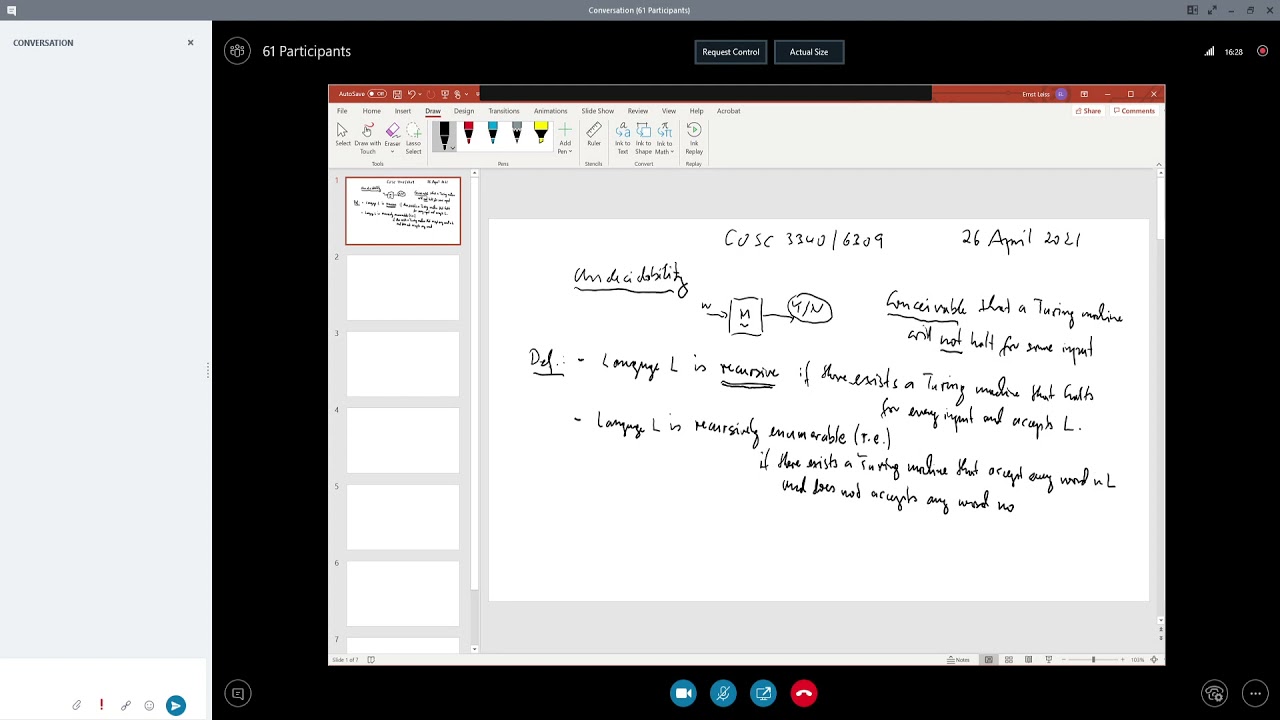Open the Acrobat tab
Screen dimensions: 1280x720
point(728,111)
